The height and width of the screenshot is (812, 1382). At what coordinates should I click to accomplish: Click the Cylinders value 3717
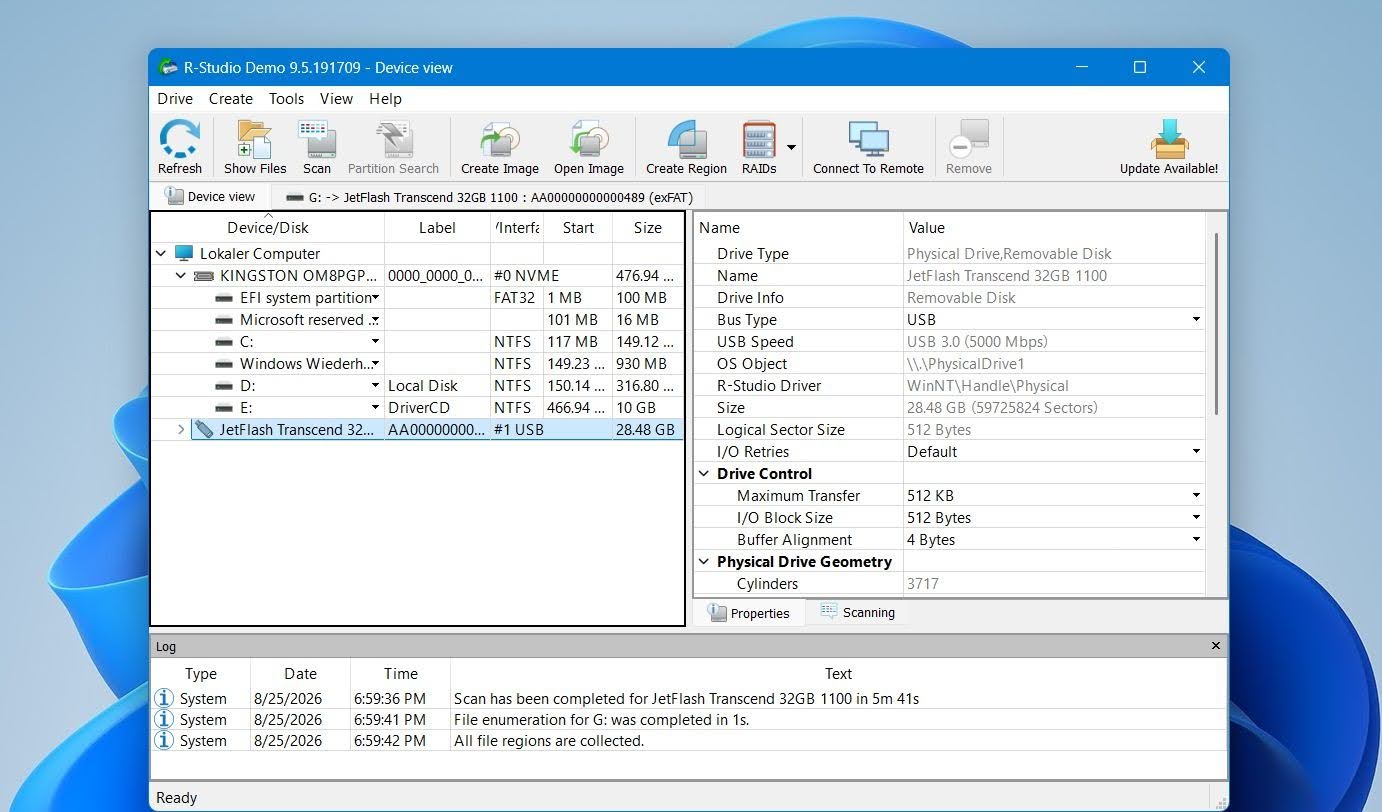[x=922, y=584]
